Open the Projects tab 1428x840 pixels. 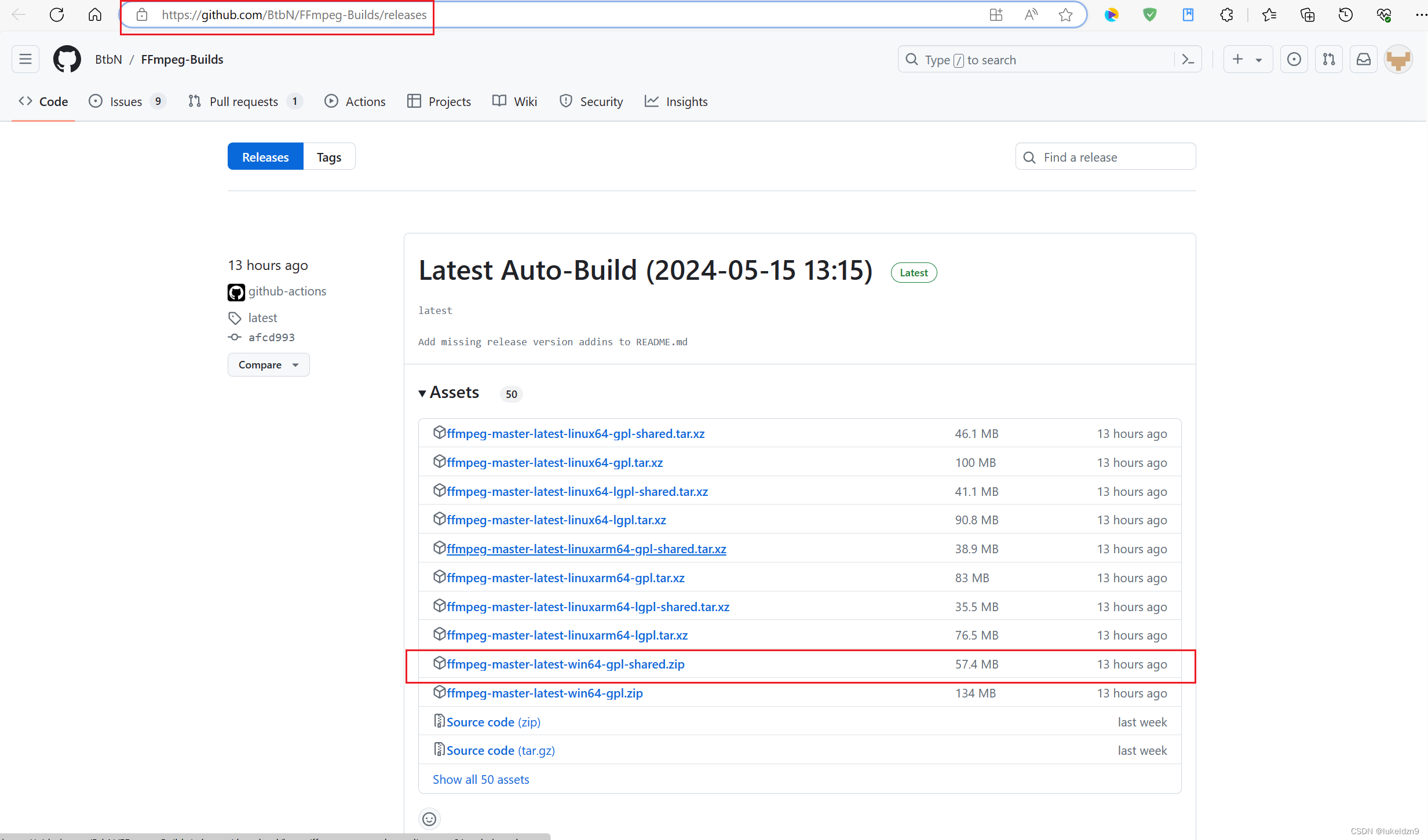(x=439, y=101)
